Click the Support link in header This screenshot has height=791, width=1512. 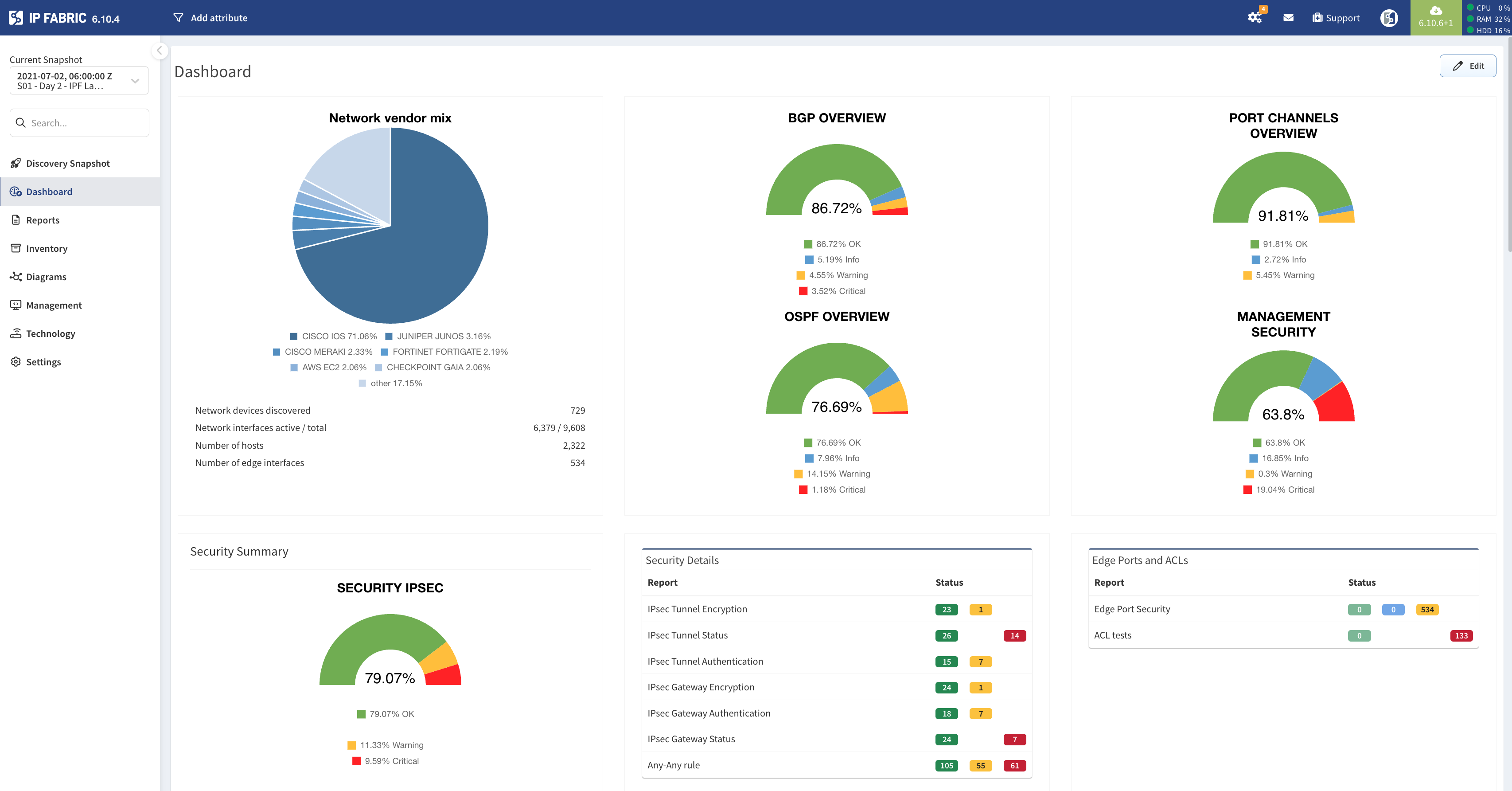[x=1336, y=18]
